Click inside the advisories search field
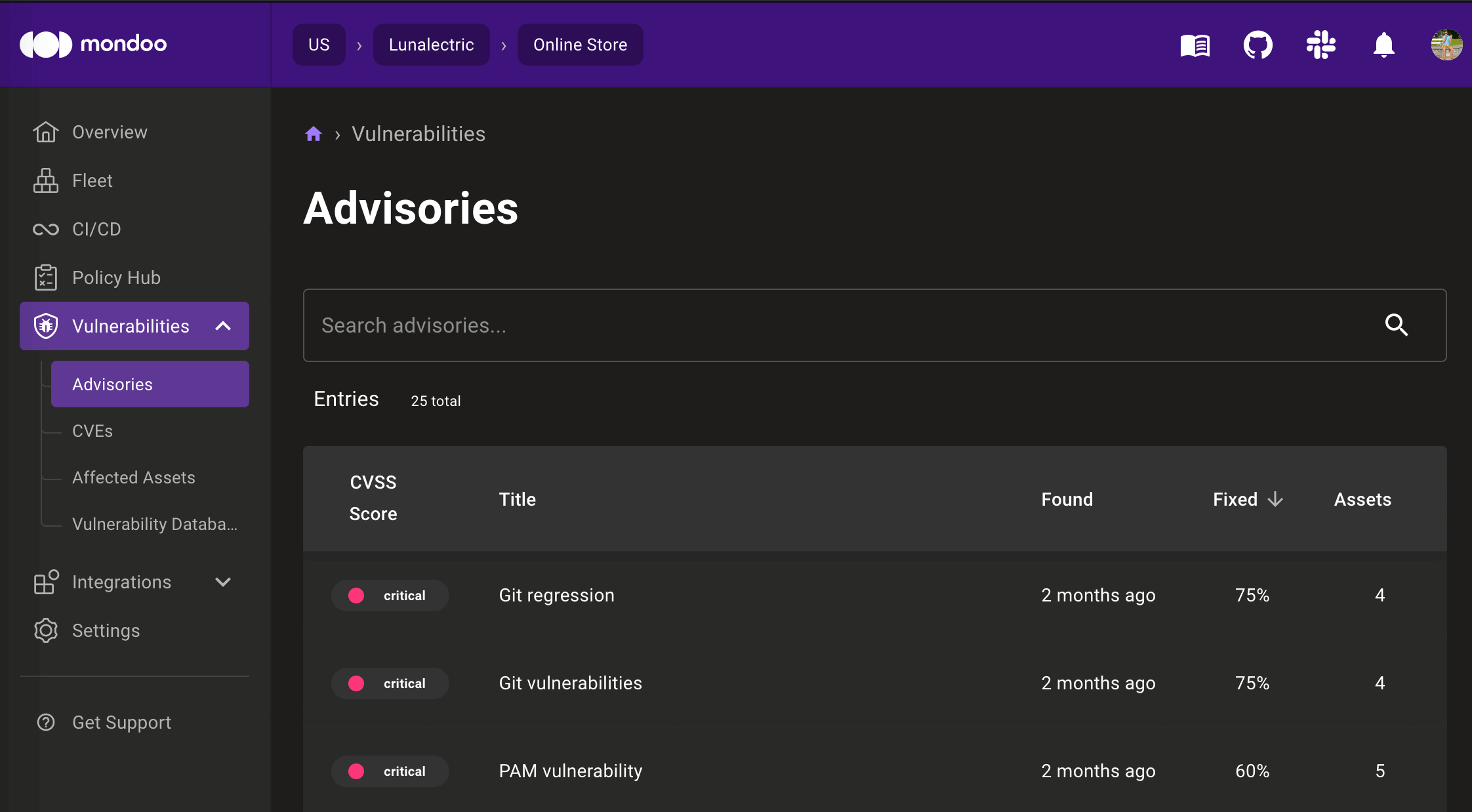 click(x=722, y=325)
